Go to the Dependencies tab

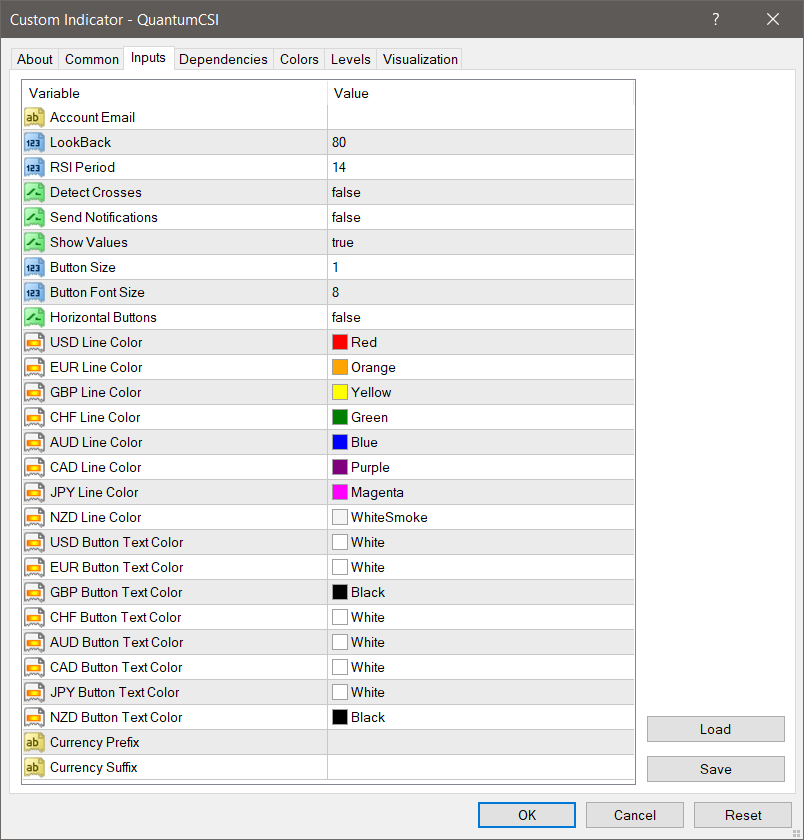223,60
